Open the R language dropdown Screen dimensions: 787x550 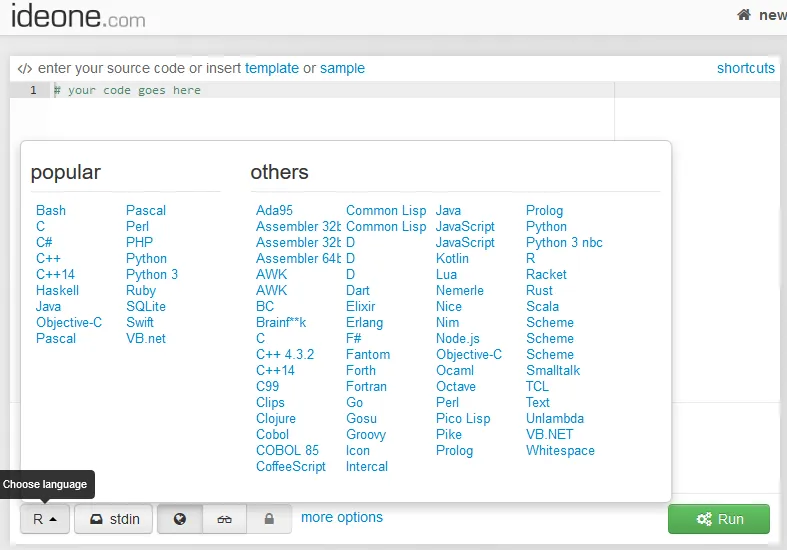[x=45, y=519]
